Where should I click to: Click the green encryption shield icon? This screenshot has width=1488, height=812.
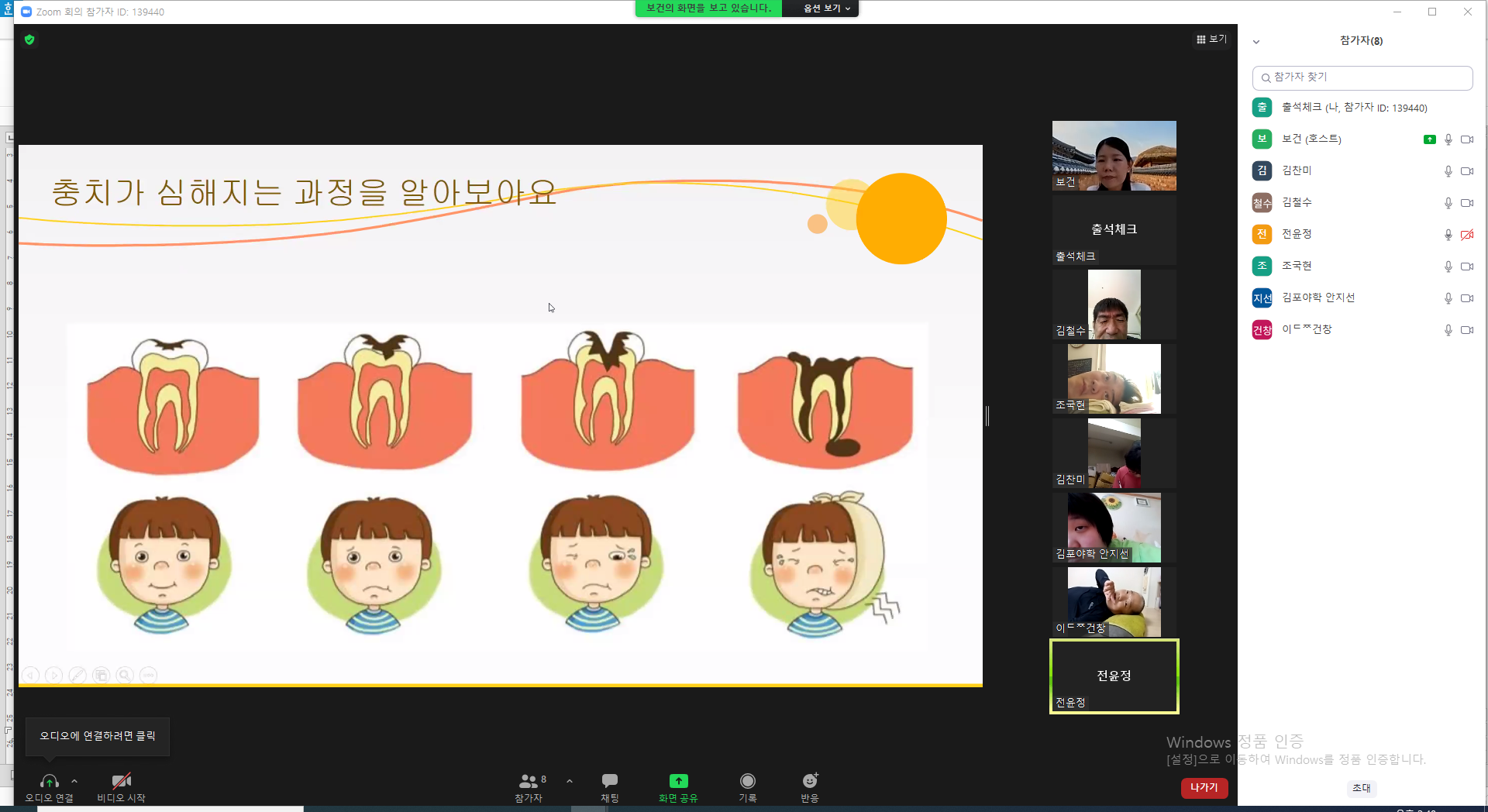click(29, 40)
